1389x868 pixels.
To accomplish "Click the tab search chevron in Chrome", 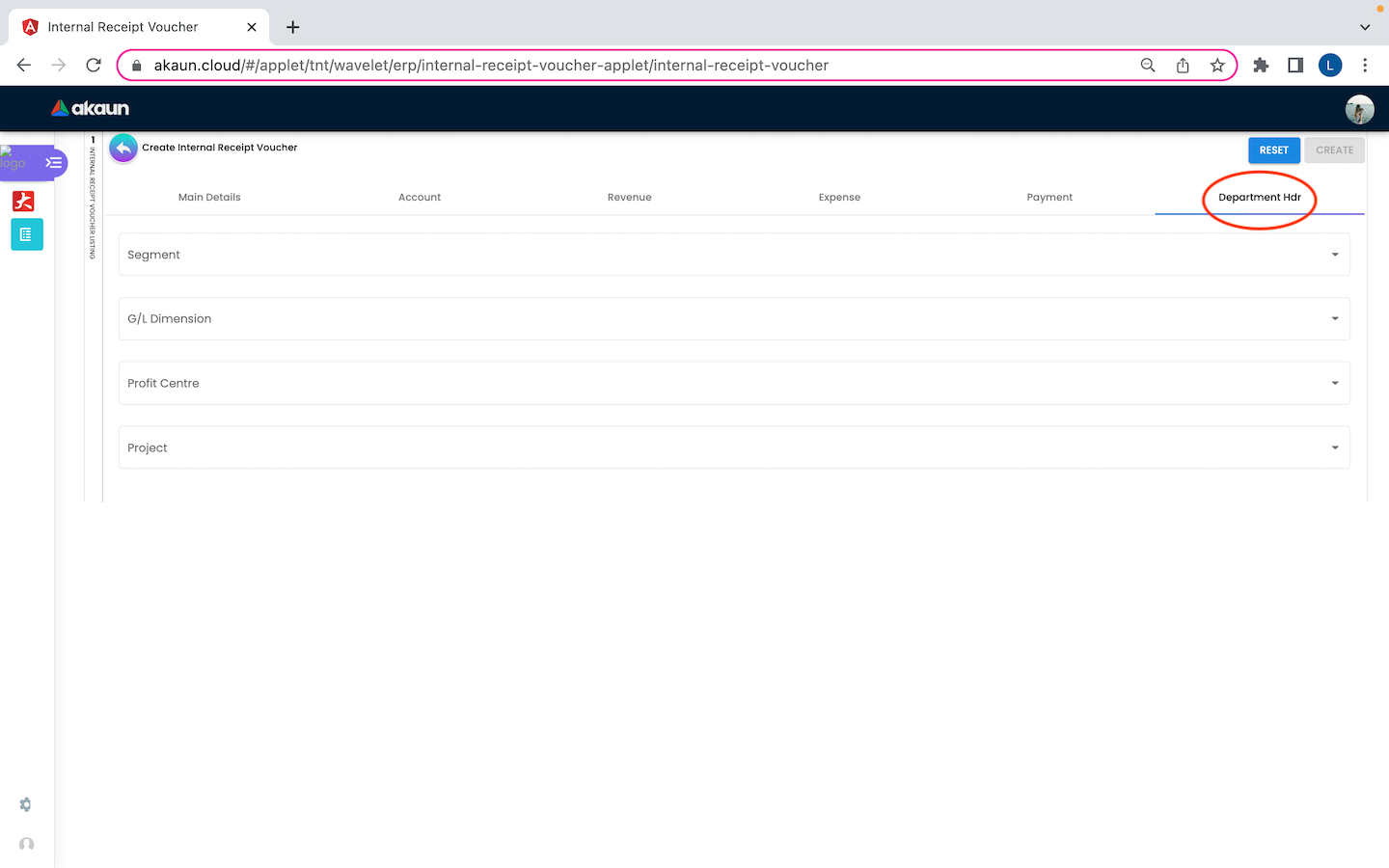I will tap(1365, 27).
